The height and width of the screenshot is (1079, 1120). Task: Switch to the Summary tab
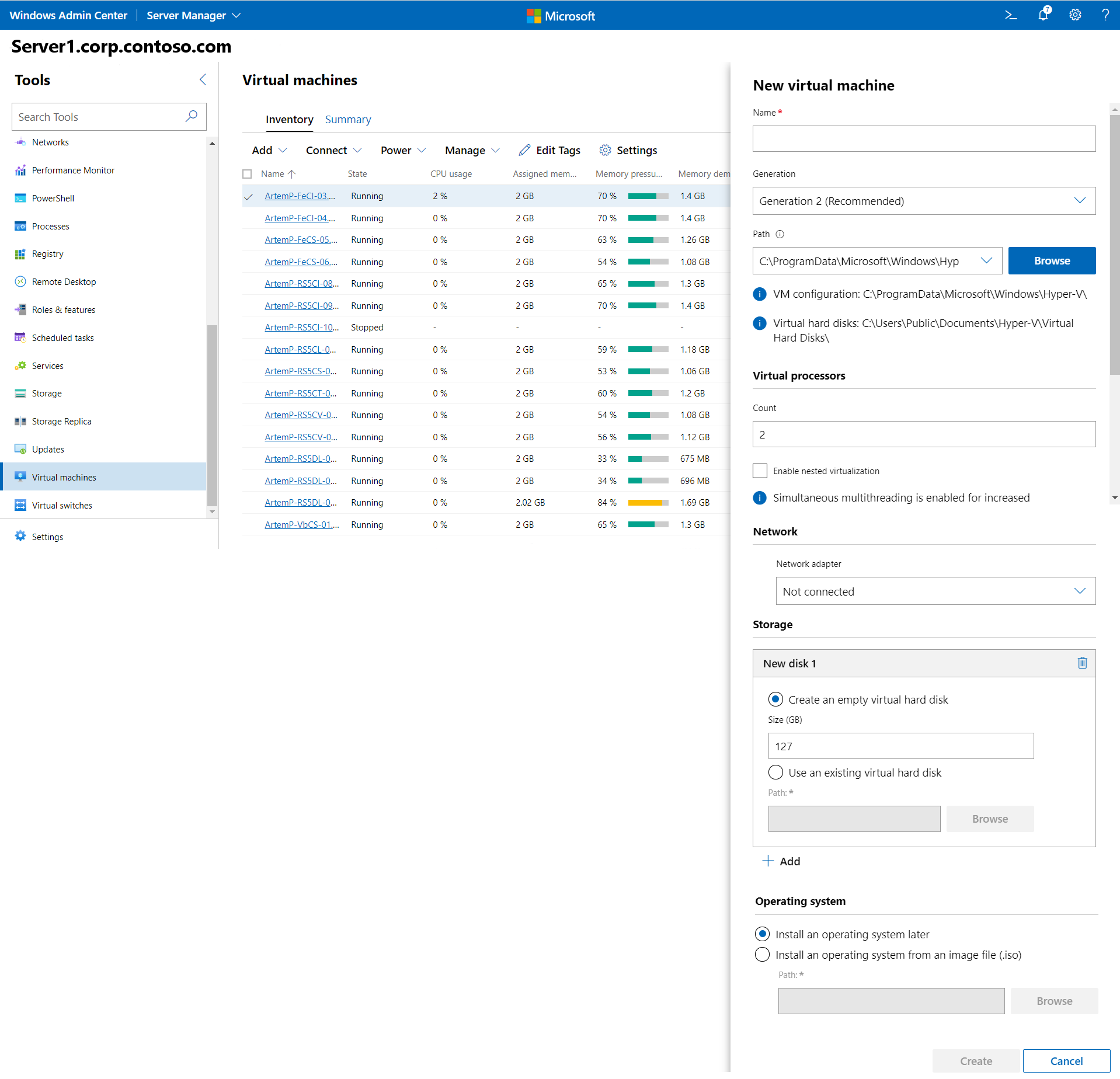pyautogui.click(x=348, y=119)
